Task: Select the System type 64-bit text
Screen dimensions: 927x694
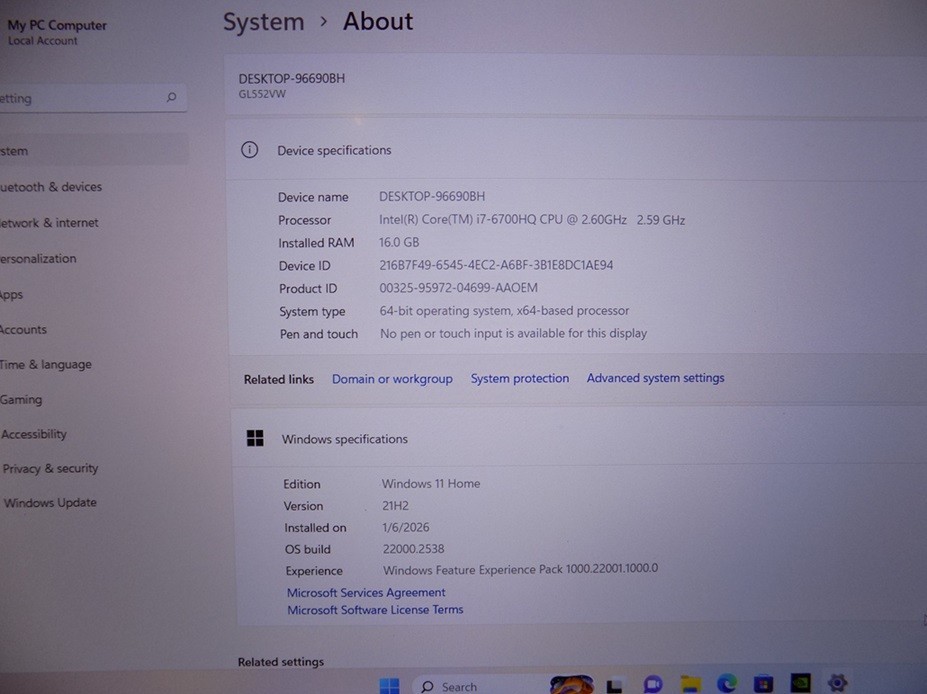Action: [x=504, y=310]
